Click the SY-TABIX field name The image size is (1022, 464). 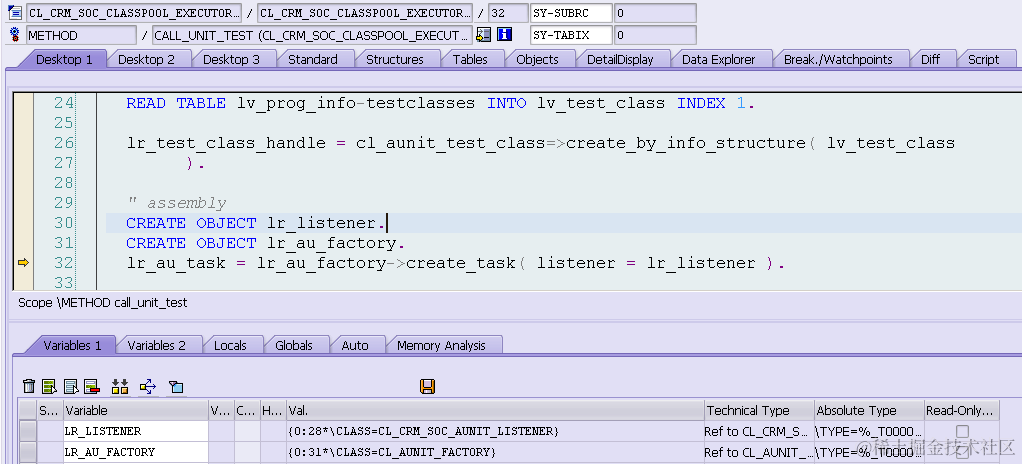pyautogui.click(x=571, y=35)
